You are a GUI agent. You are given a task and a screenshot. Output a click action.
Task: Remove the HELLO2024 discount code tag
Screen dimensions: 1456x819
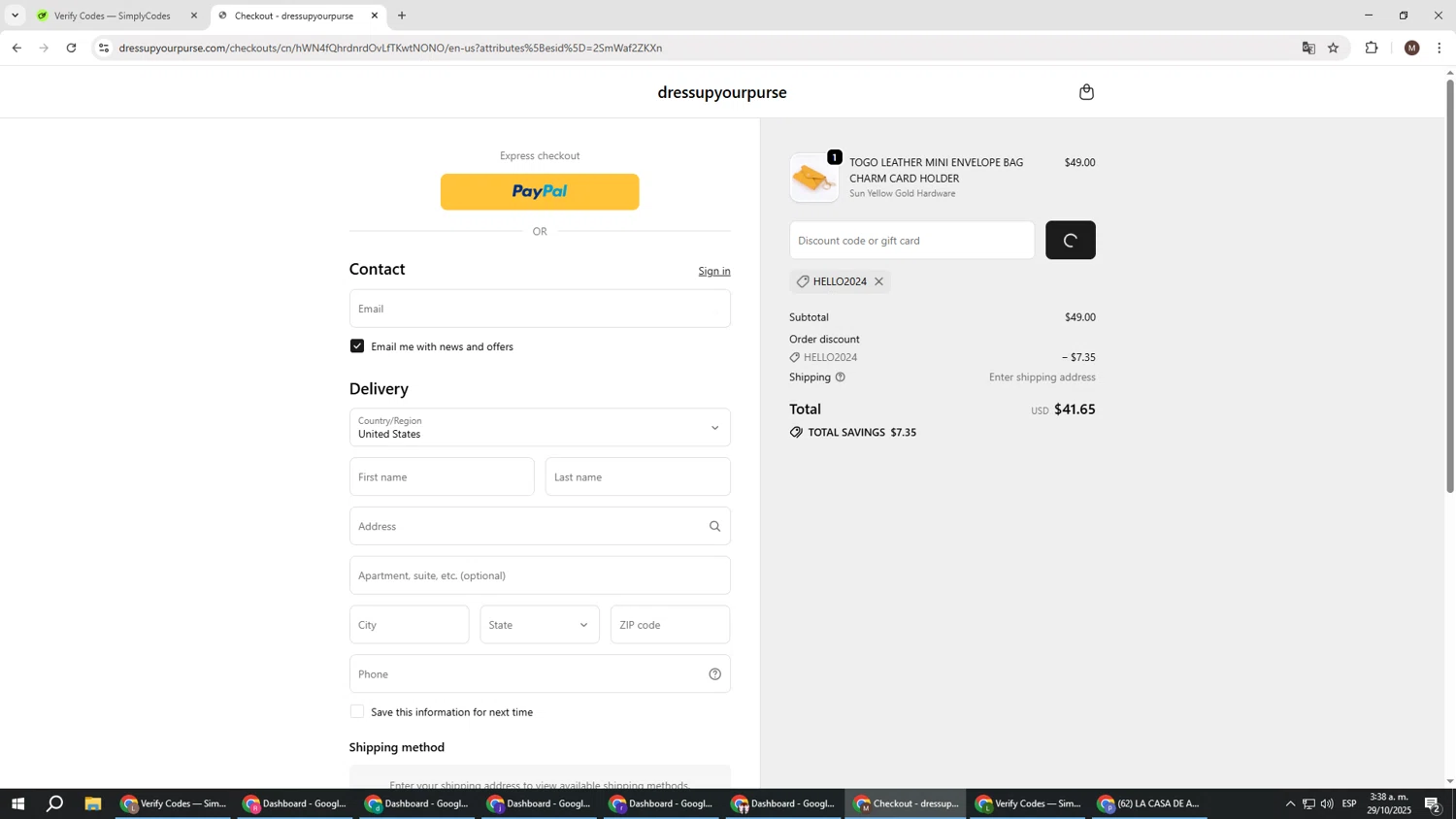878,281
